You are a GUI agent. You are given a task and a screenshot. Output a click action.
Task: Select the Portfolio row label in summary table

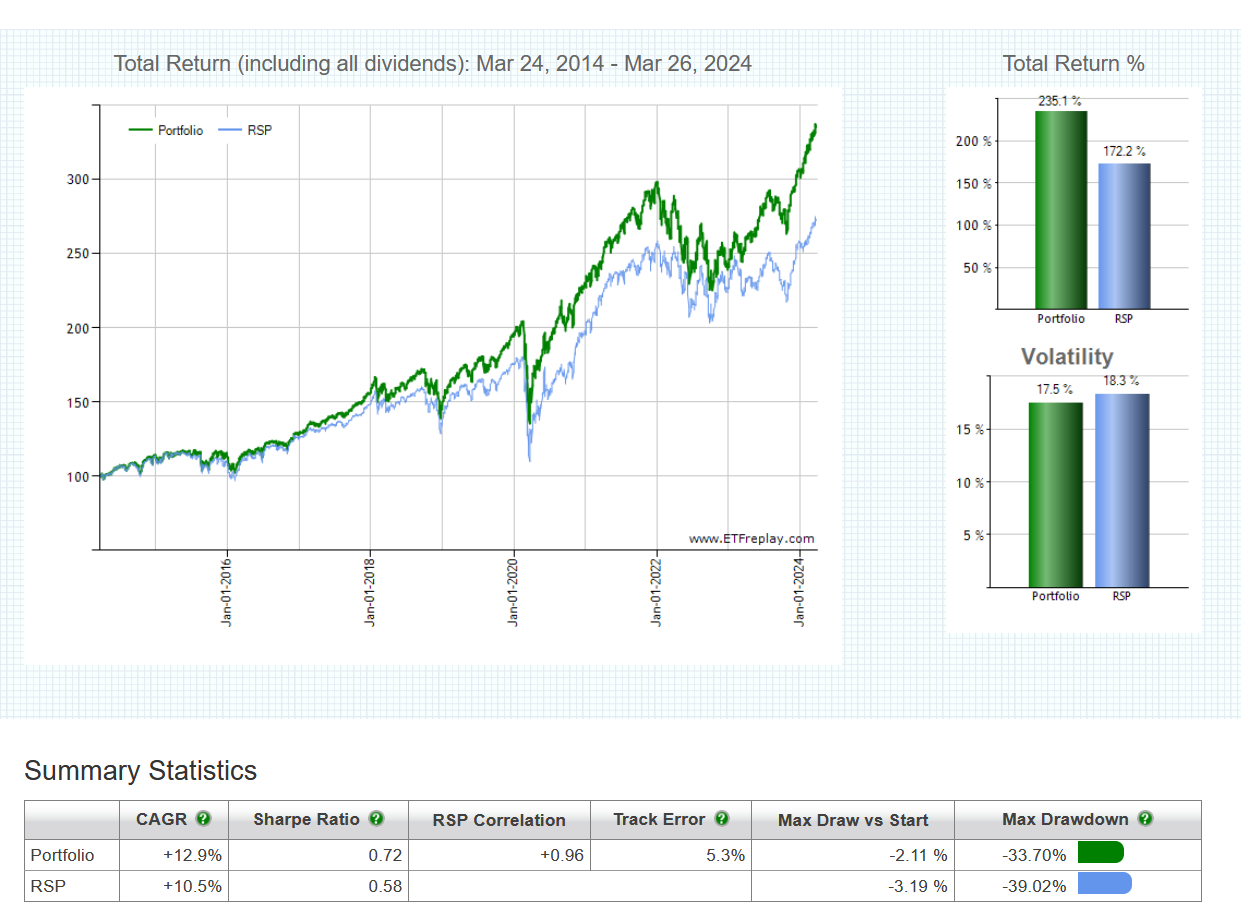(62, 855)
